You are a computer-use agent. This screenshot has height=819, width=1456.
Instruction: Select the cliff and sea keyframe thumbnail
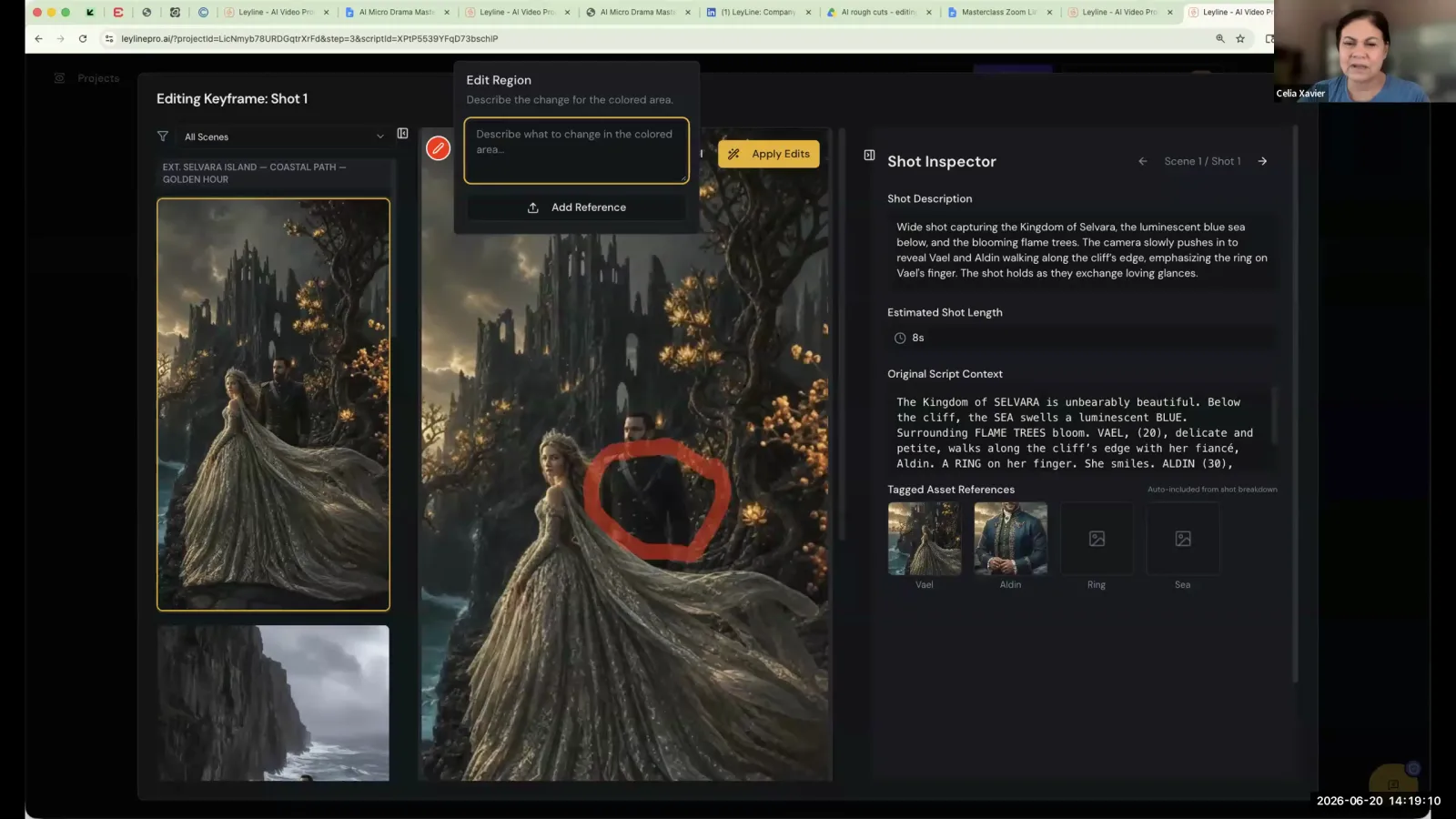(273, 703)
